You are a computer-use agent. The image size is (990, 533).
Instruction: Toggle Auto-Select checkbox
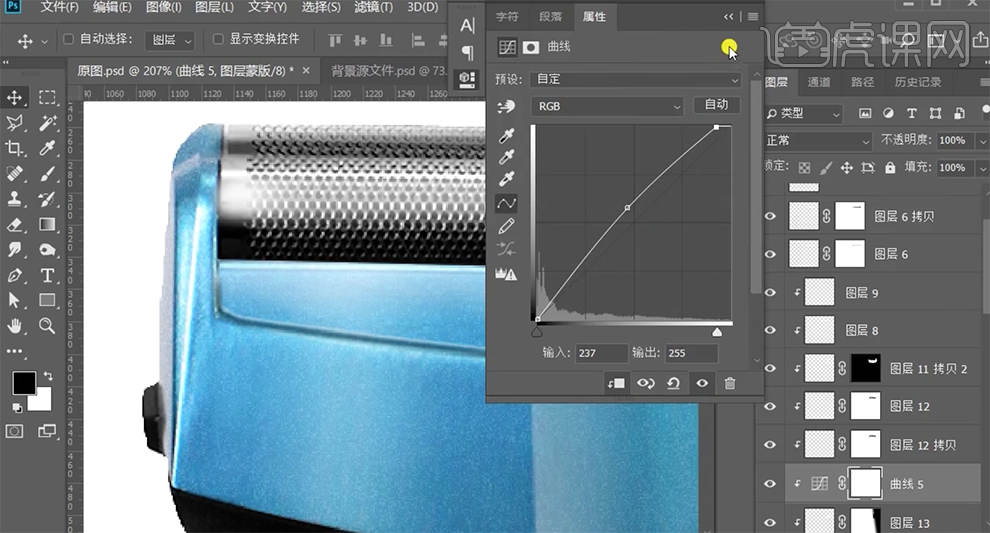pos(69,39)
